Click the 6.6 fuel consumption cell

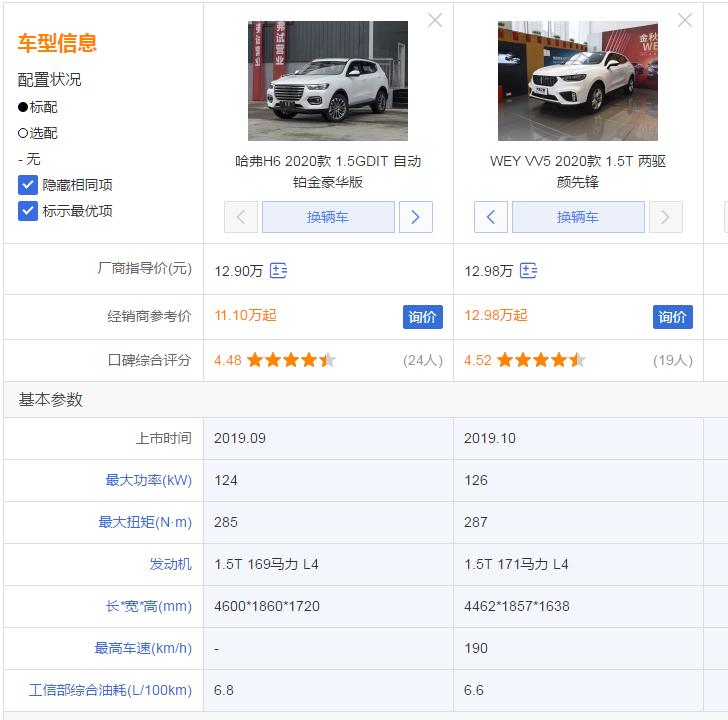click(578, 690)
